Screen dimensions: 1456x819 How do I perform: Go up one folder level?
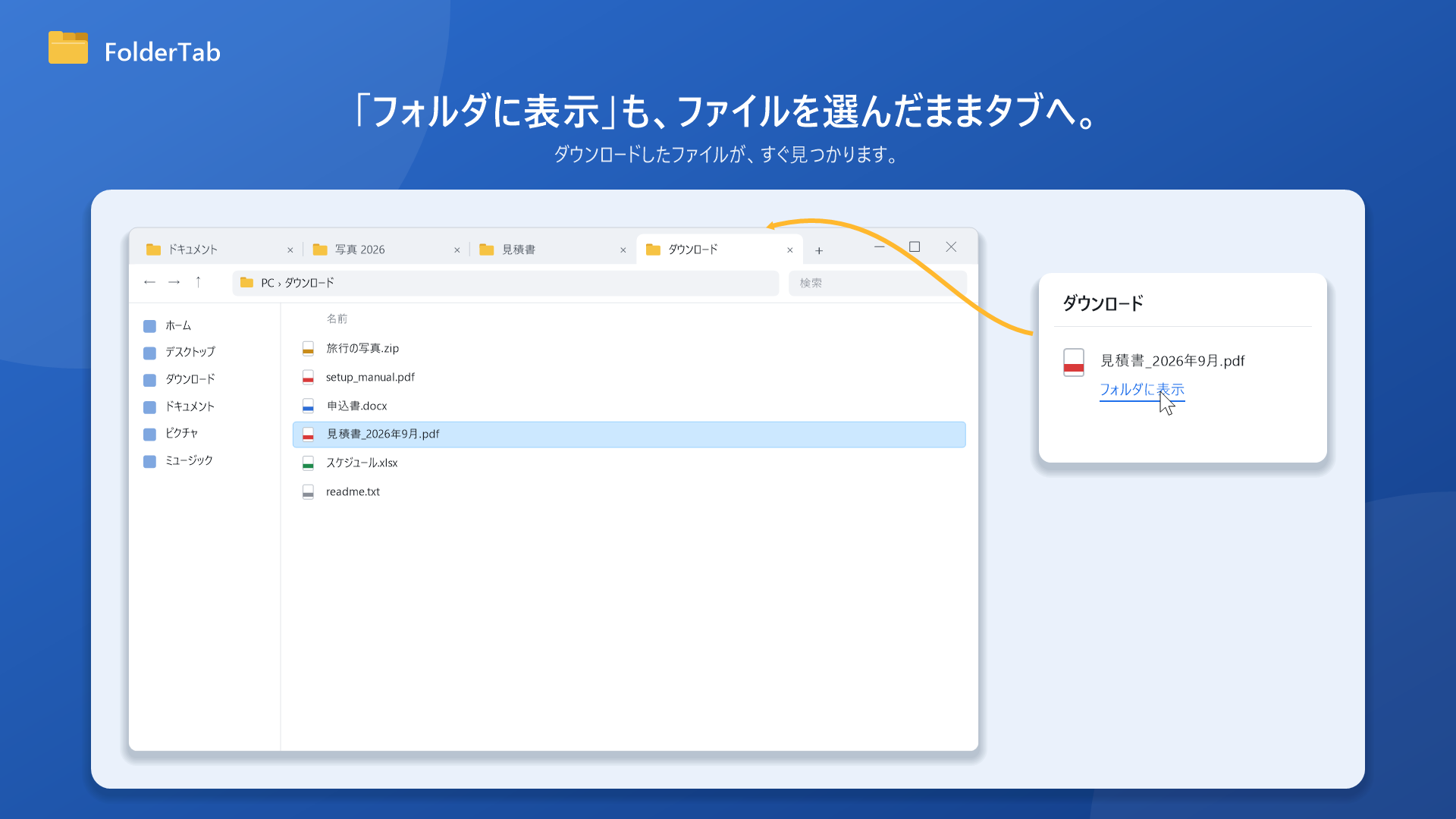198,282
